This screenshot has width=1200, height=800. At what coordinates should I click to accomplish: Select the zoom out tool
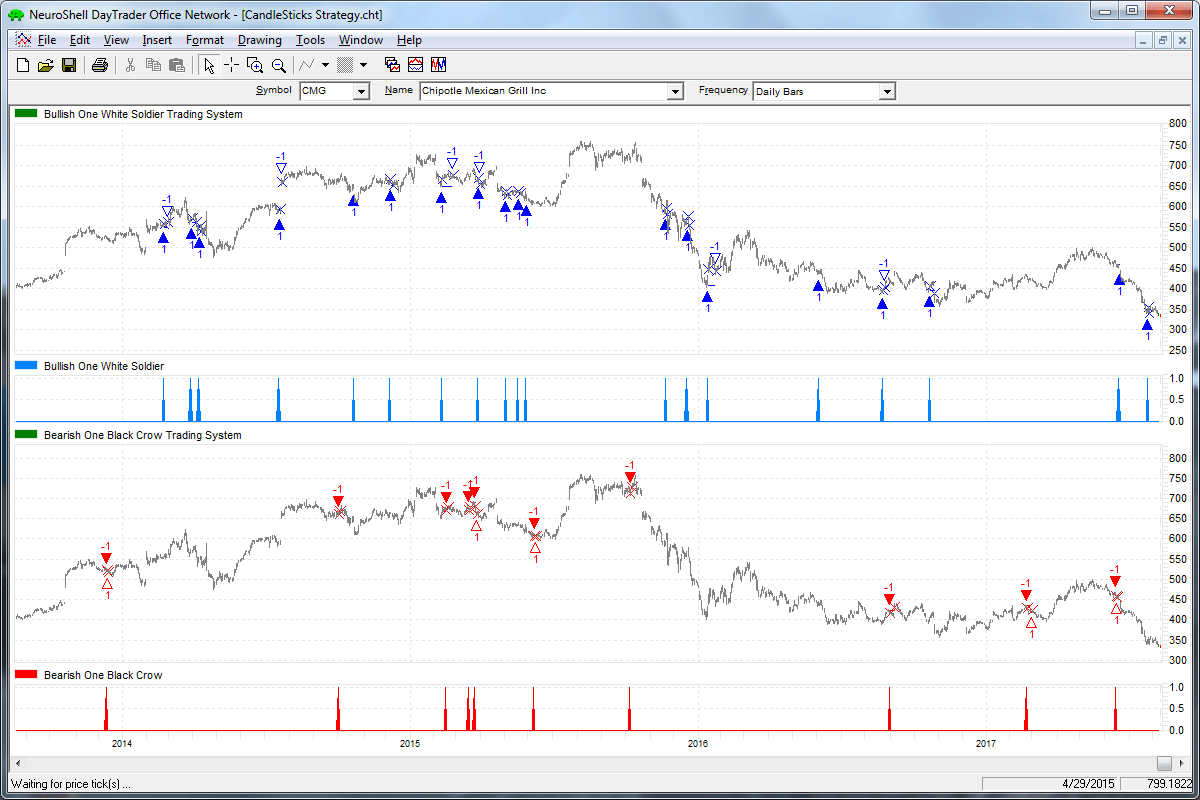[279, 65]
